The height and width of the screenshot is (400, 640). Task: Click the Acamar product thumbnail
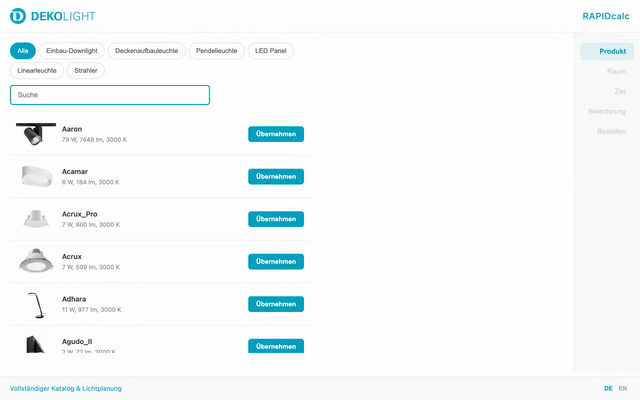pos(37,176)
